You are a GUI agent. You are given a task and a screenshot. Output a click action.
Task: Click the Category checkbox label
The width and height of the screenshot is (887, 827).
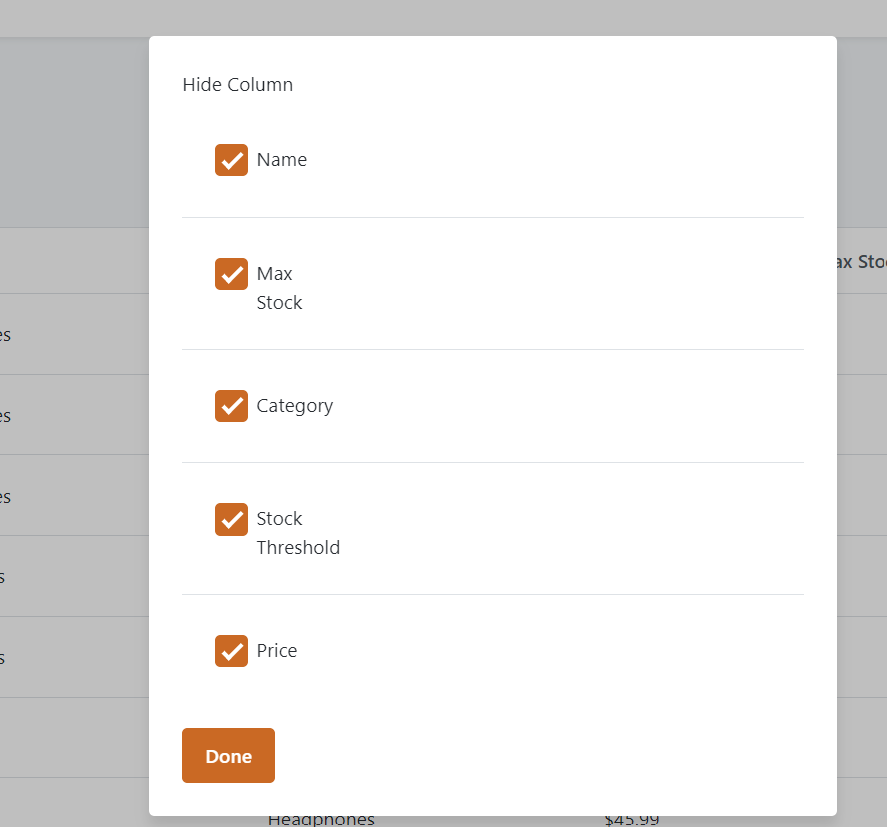click(x=294, y=405)
